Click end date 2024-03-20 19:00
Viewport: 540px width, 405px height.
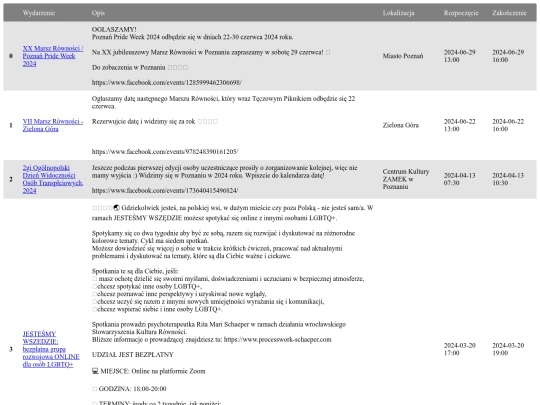tap(508, 349)
